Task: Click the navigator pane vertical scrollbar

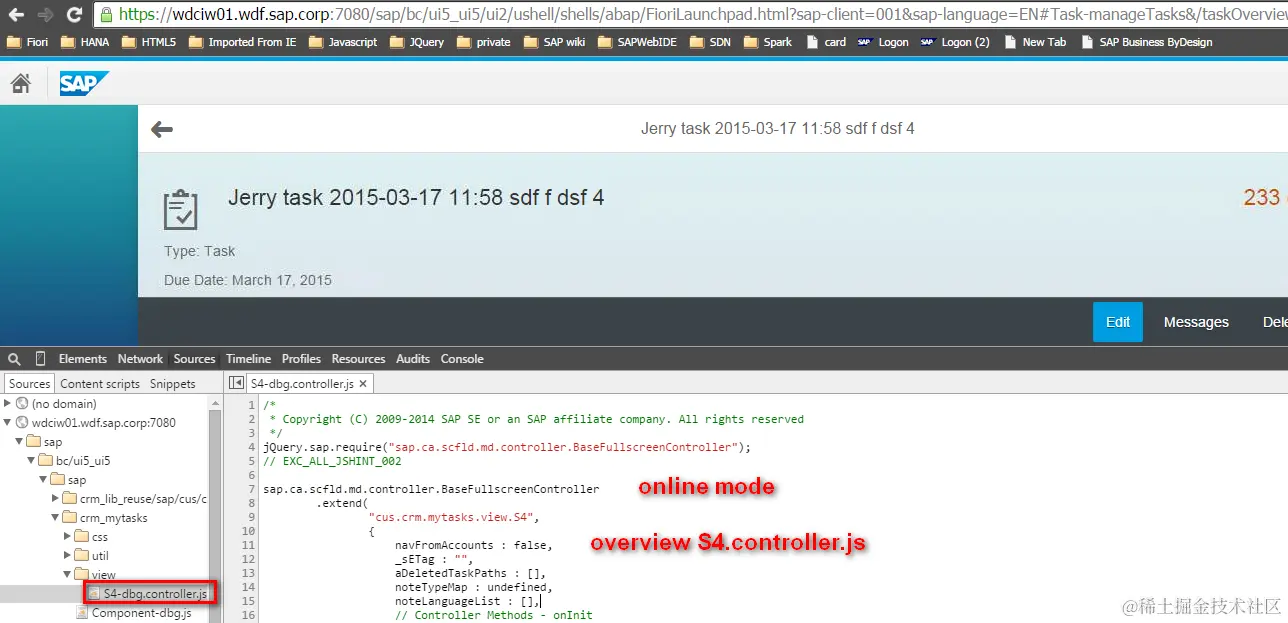Action: (x=214, y=500)
